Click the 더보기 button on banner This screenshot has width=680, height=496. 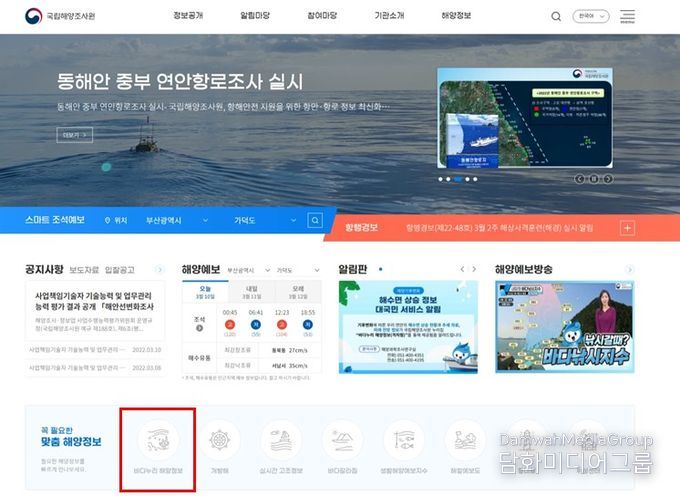pyautogui.click(x=75, y=135)
